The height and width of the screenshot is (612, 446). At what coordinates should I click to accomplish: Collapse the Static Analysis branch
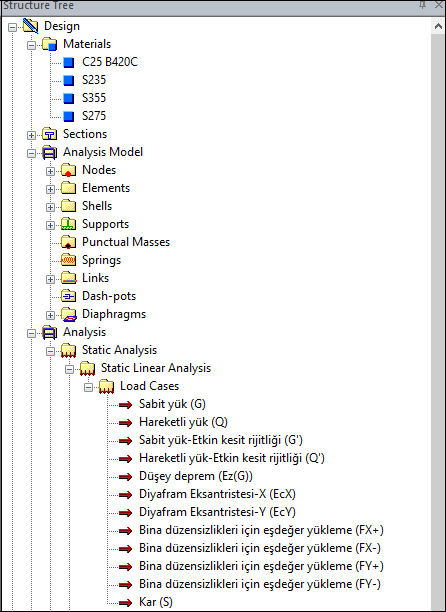point(50,352)
